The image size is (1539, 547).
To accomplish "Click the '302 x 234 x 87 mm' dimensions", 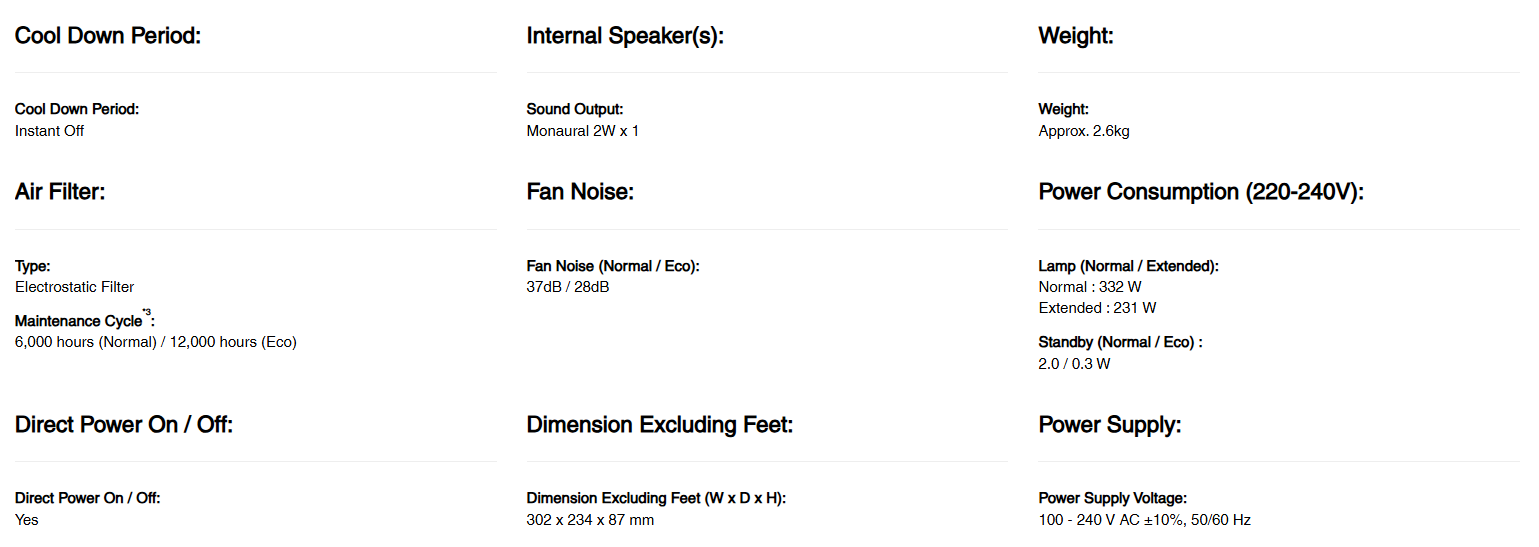I will point(590,520).
